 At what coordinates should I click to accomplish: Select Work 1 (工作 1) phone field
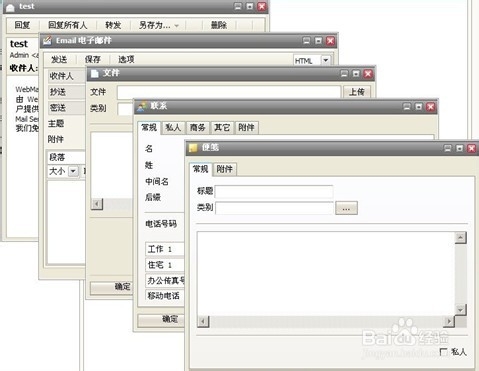pos(165,249)
